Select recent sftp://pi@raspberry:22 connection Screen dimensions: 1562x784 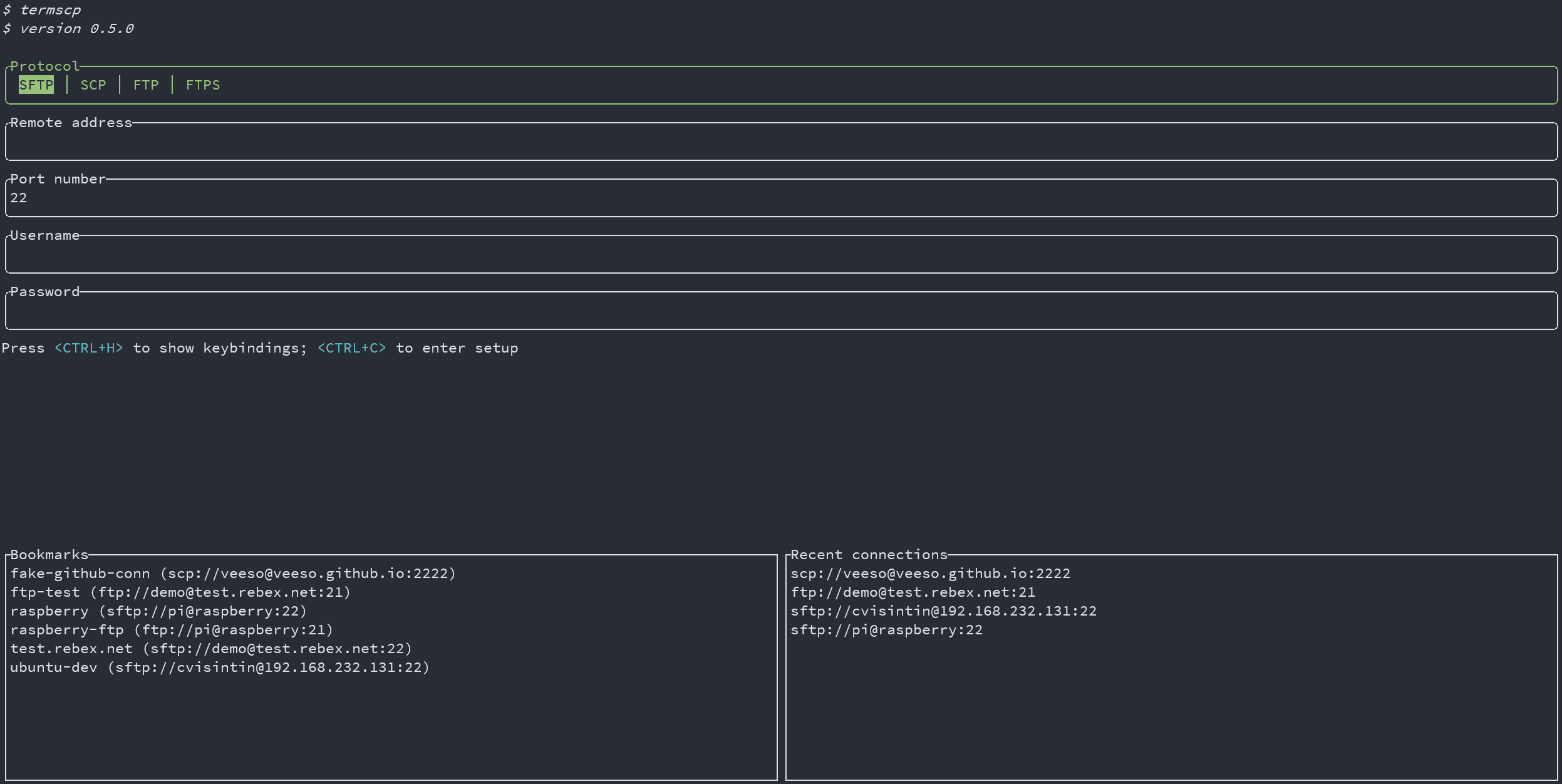point(886,630)
